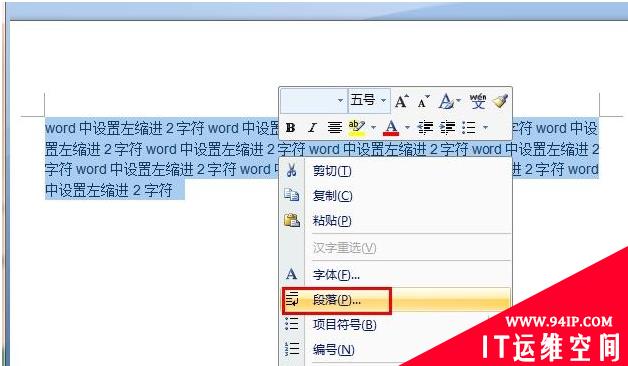This screenshot has height=366, width=628.
Task: Click the clipboard paste icon
Action: (292, 220)
